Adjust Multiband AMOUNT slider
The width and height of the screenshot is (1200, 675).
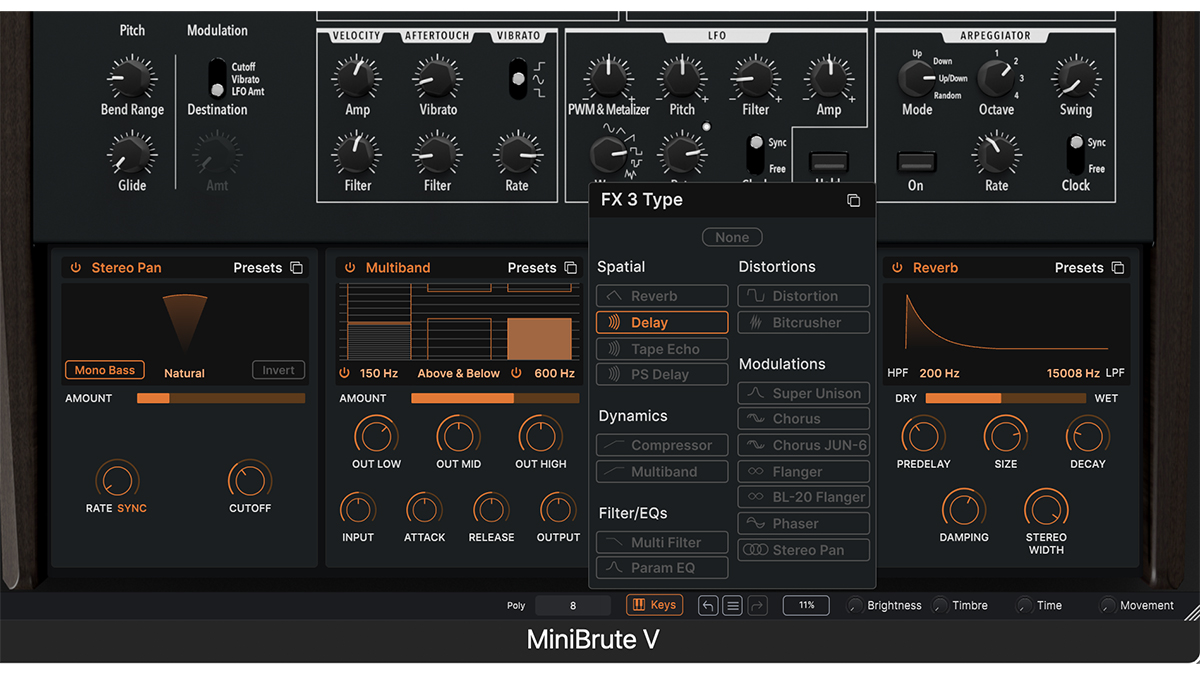pyautogui.click(x=495, y=398)
